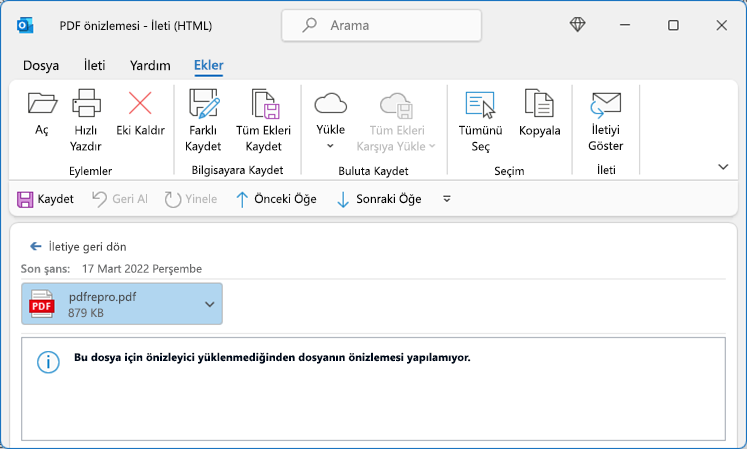Click Önceki Öğe up arrow
The image size is (747, 449).
242,199
